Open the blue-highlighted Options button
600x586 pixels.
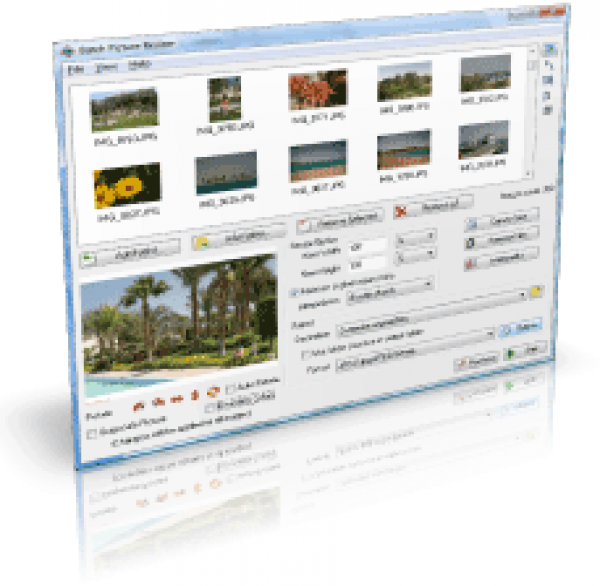(520, 328)
